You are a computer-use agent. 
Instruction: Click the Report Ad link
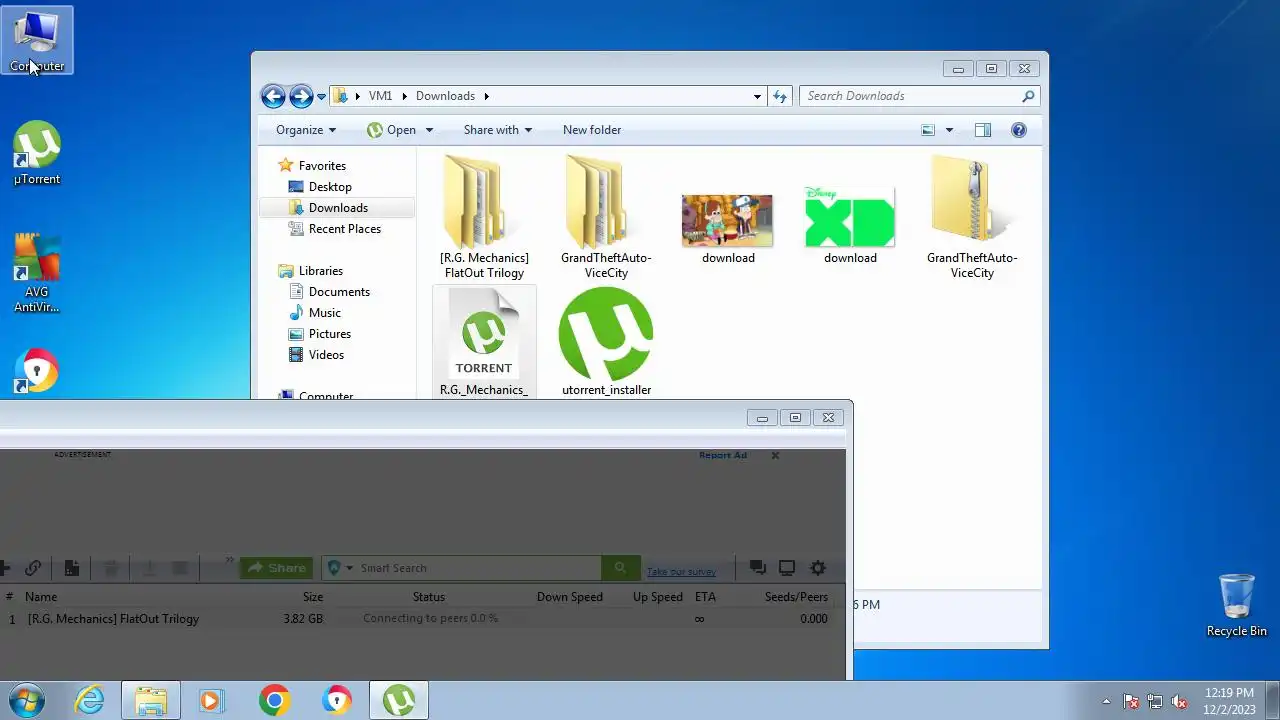pos(723,455)
